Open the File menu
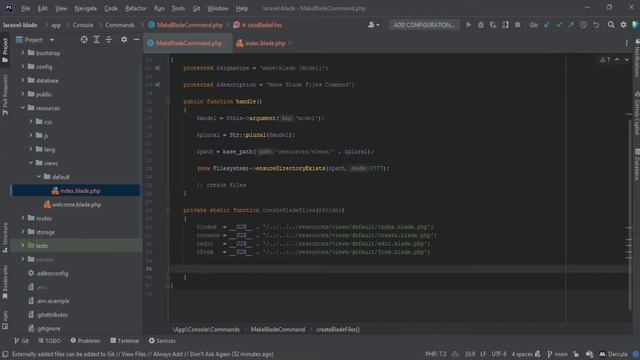The image size is (640, 360). pyautogui.click(x=25, y=8)
